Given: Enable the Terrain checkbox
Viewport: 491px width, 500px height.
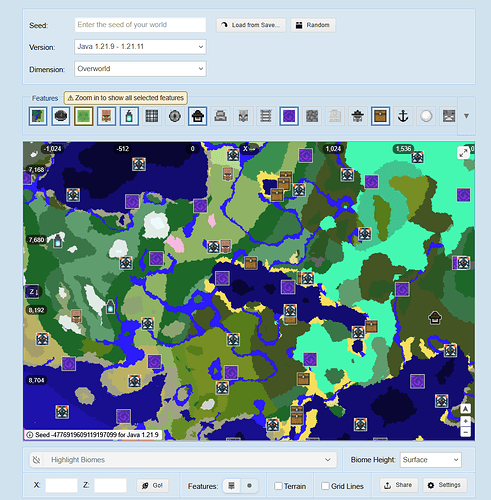Looking at the screenshot, I should 278,486.
